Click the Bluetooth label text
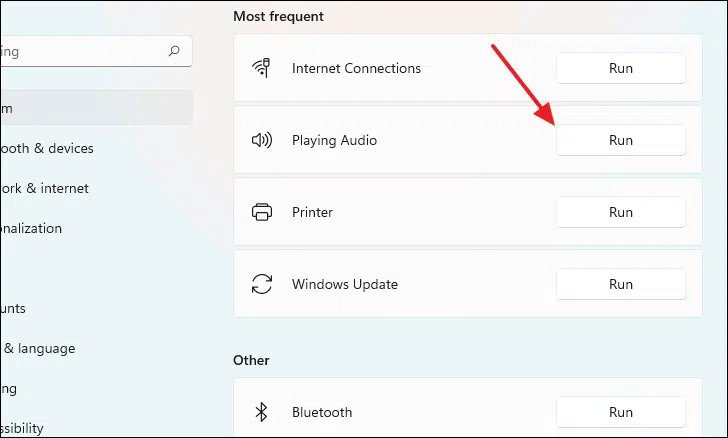This screenshot has width=728, height=438. [x=322, y=412]
